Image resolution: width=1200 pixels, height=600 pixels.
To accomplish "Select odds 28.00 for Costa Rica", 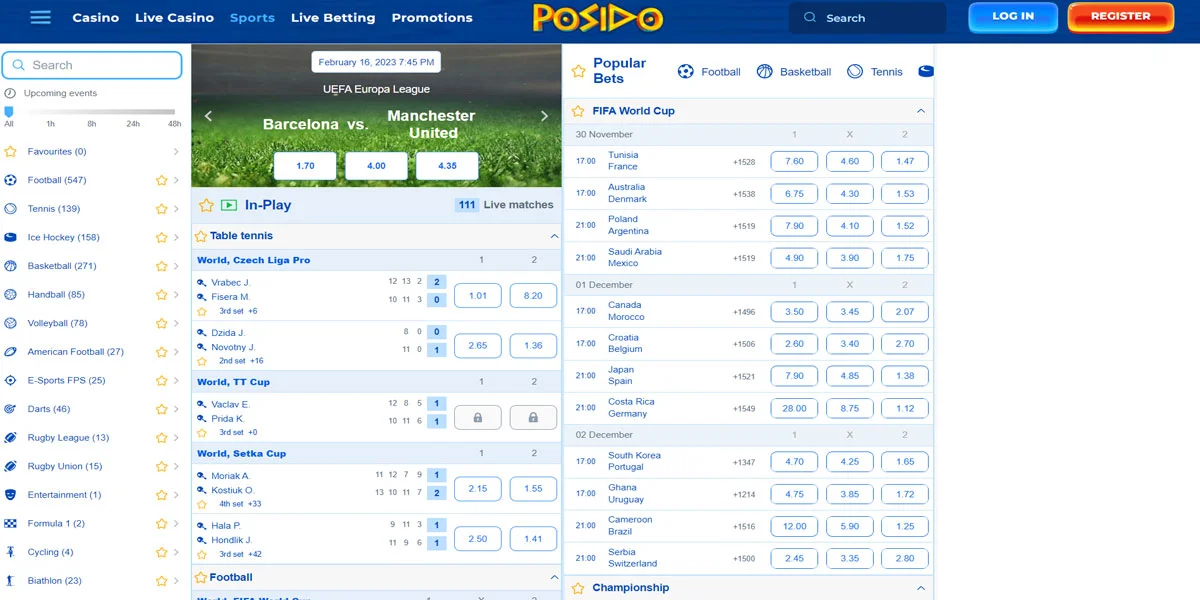I will click(x=794, y=408).
